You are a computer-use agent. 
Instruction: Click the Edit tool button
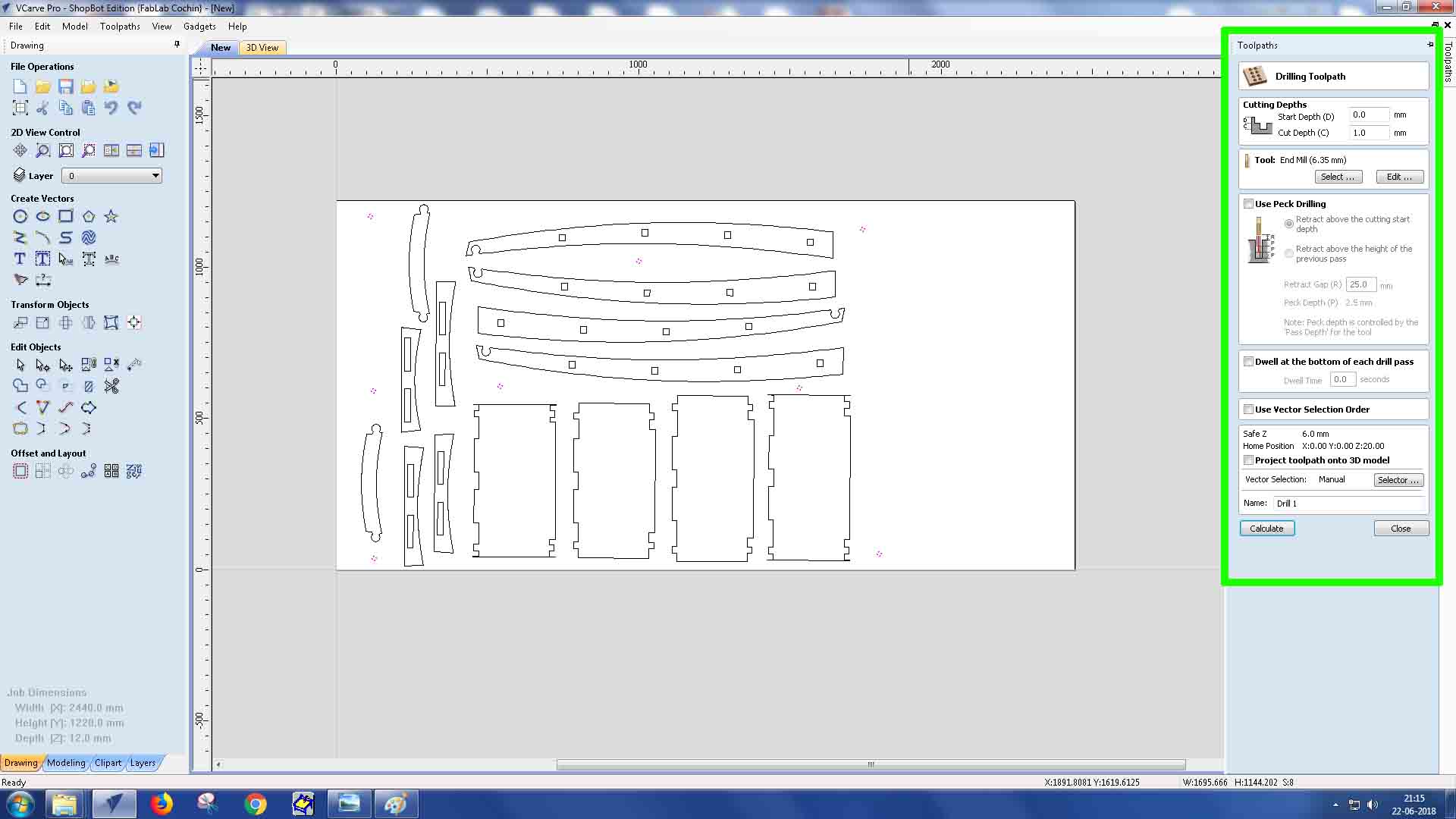click(x=1399, y=177)
